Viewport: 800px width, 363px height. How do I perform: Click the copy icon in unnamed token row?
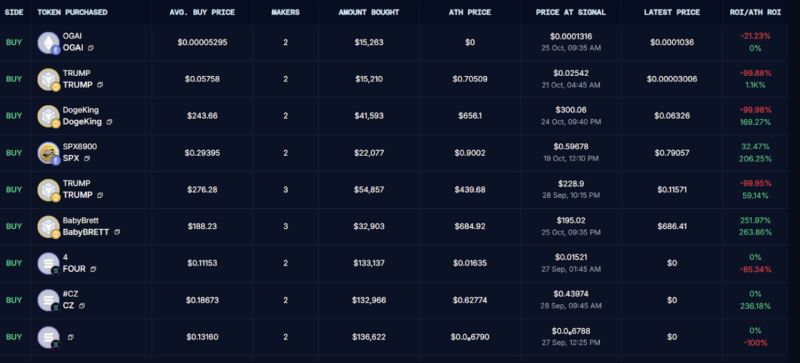[70, 337]
